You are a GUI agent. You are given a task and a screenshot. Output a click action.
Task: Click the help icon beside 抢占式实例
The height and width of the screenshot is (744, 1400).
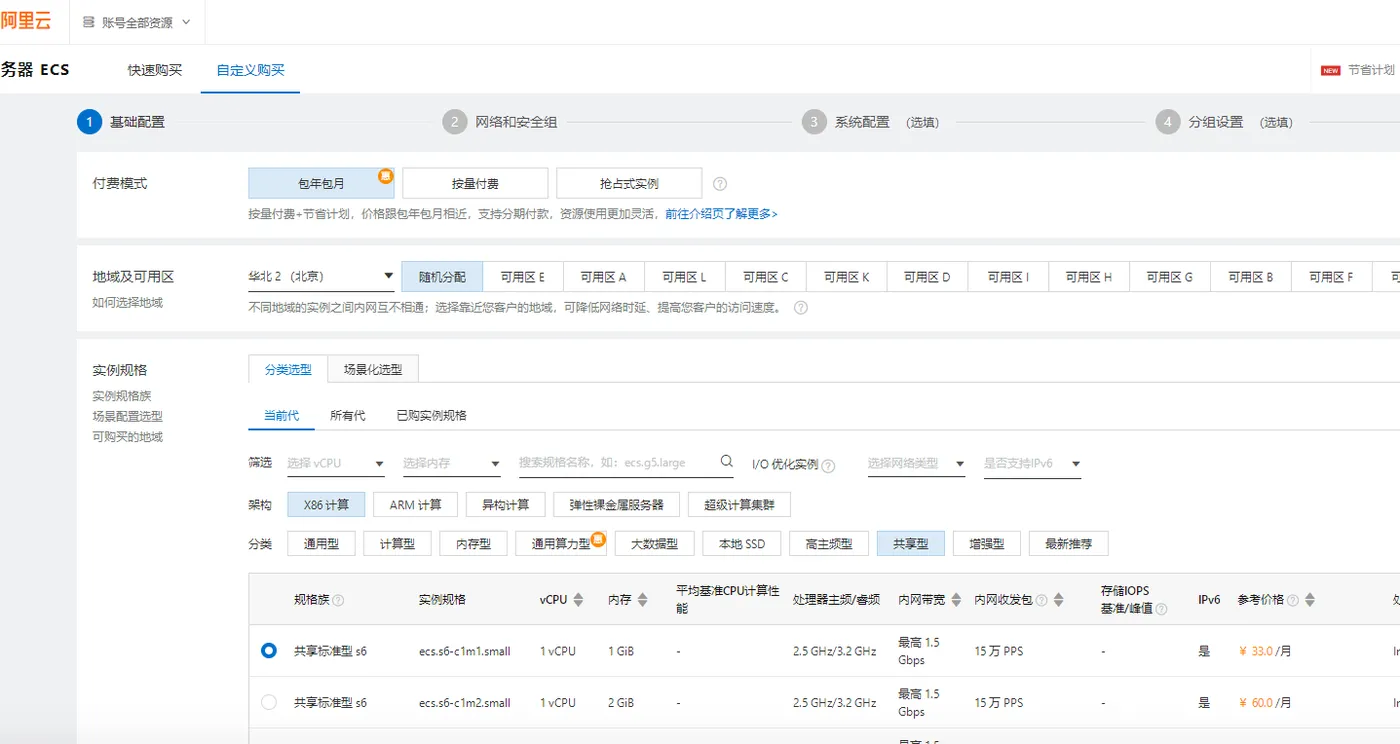[720, 184]
